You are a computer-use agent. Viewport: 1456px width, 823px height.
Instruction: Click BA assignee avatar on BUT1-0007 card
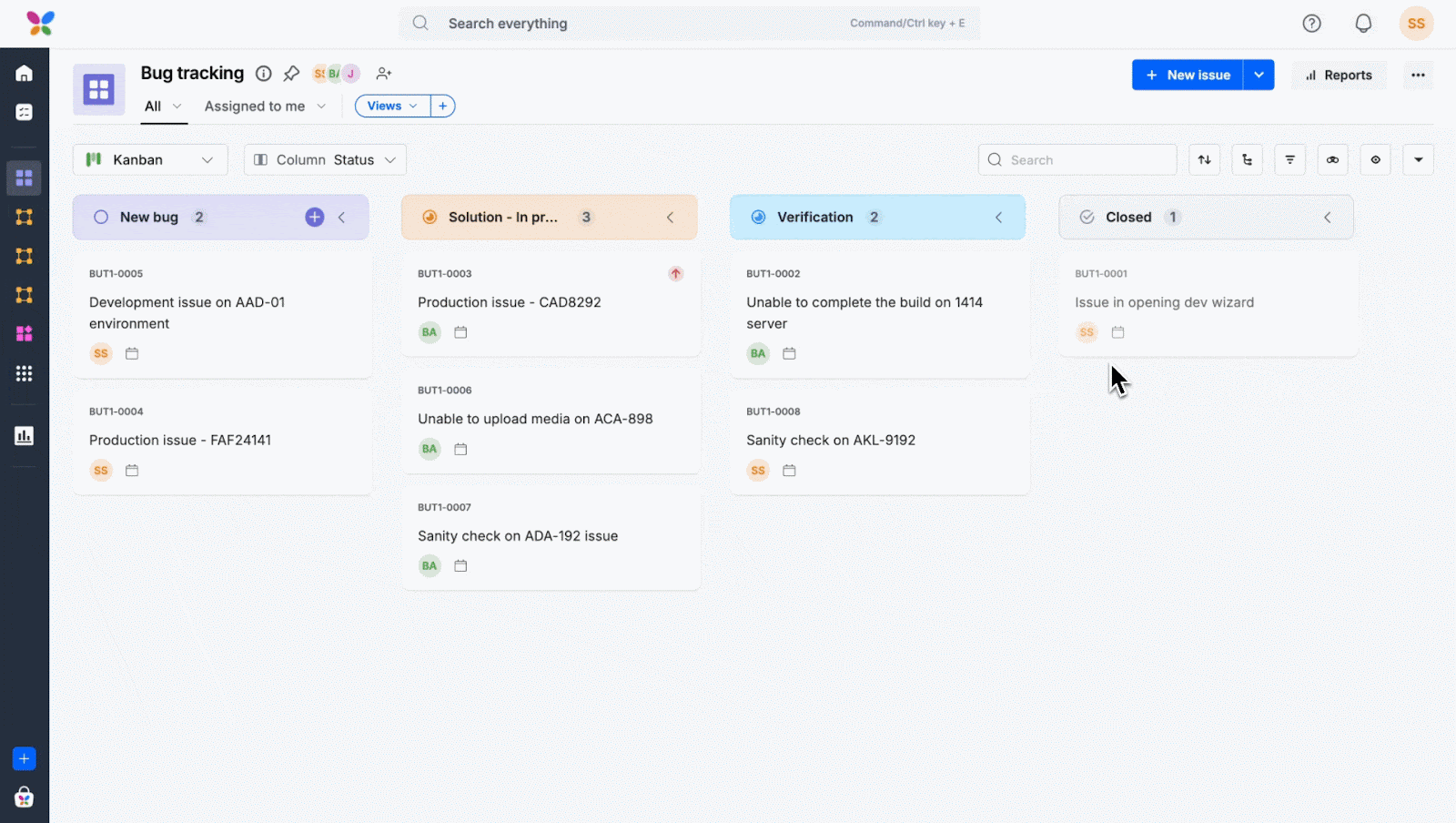tap(430, 566)
